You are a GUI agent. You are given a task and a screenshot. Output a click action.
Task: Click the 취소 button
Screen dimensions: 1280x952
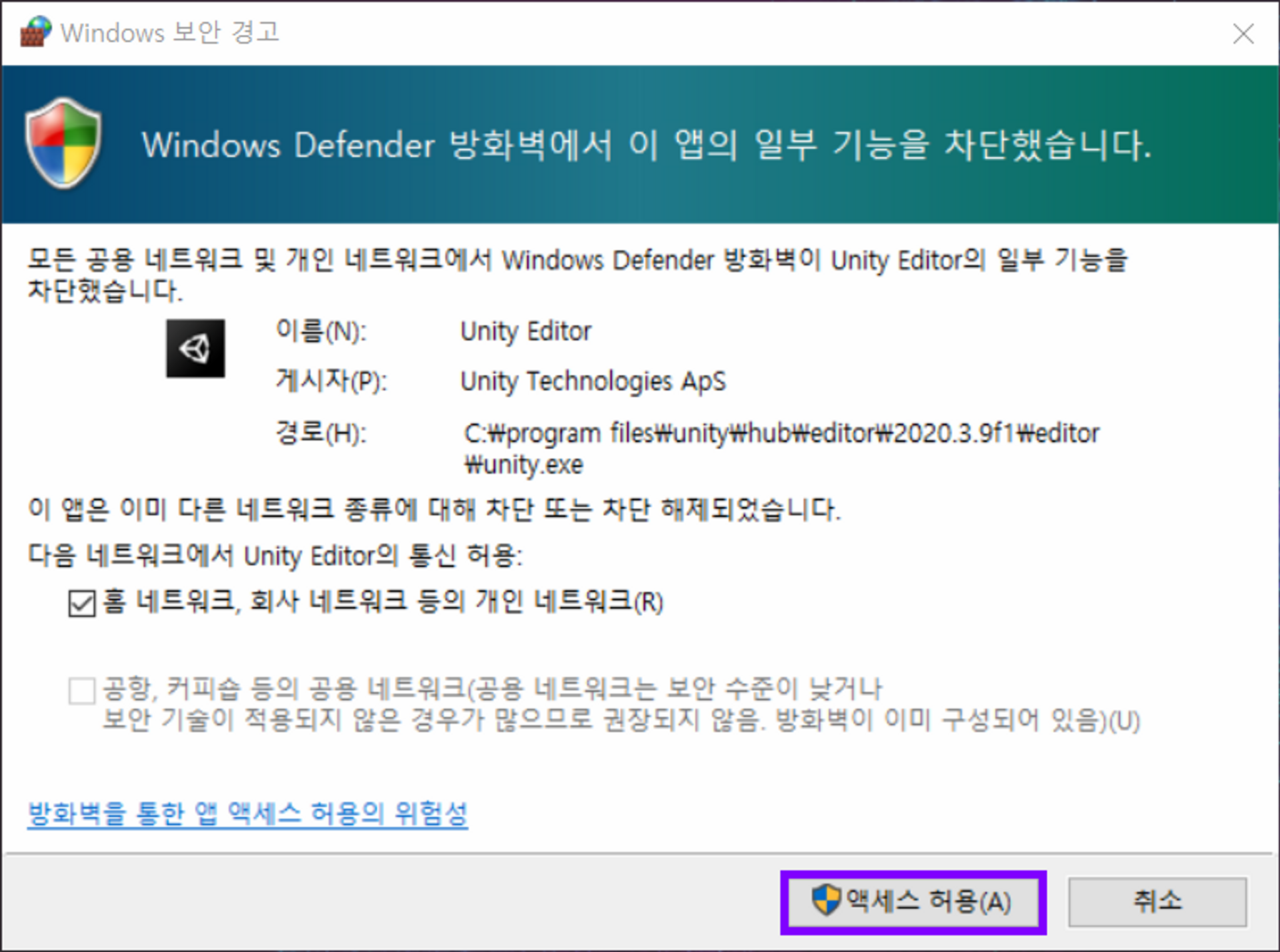point(1157,902)
